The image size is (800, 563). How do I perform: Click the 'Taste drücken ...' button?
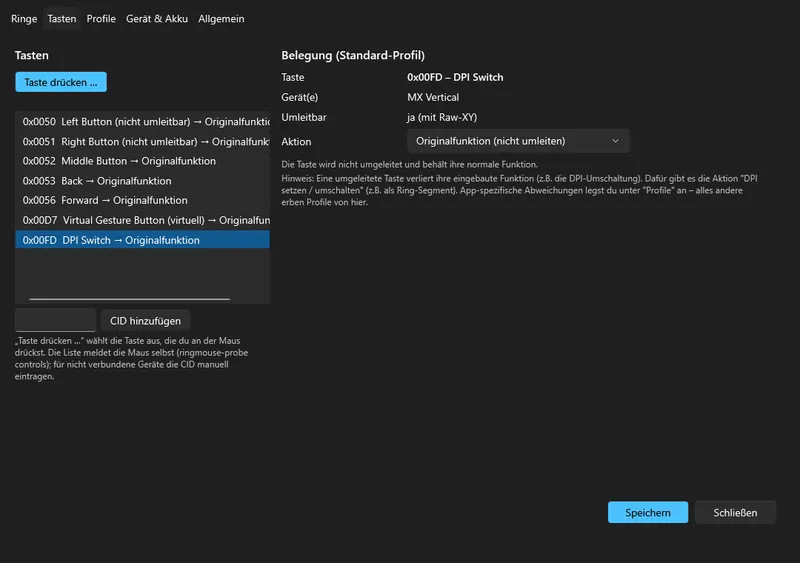[61, 82]
